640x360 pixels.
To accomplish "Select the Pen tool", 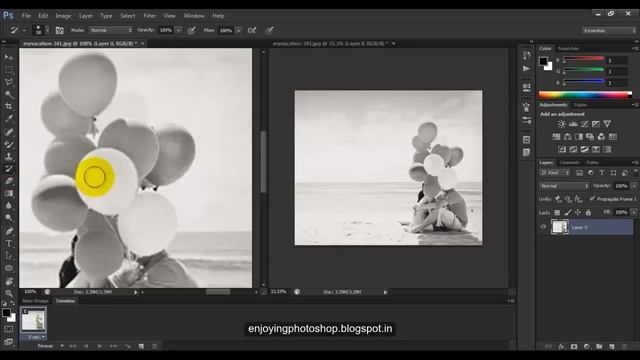I will (9, 231).
